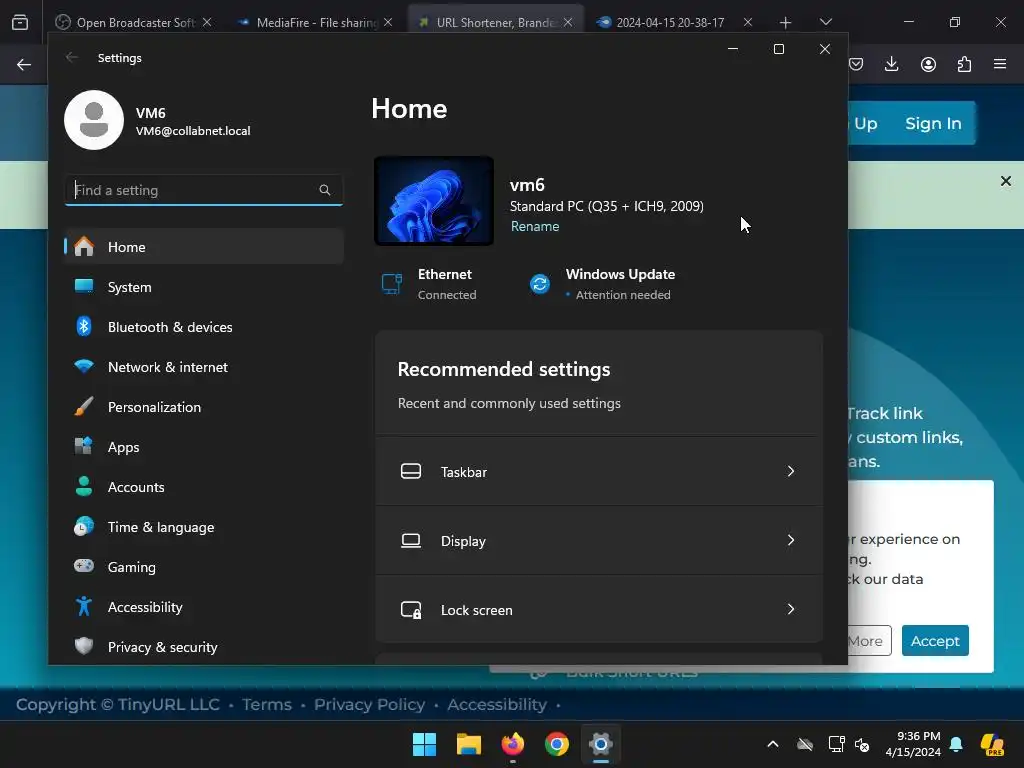The width and height of the screenshot is (1024, 768).
Task: Open the browser hamburger application menu
Action: coord(1000,64)
